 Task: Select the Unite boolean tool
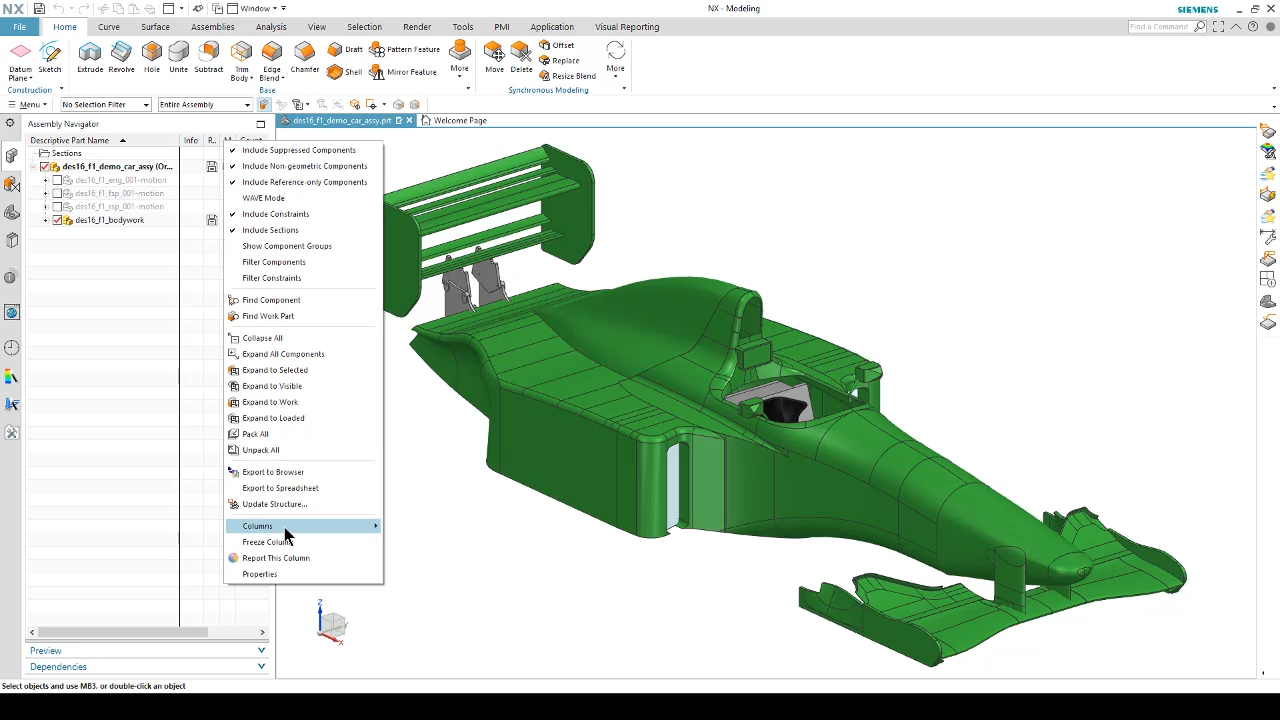click(x=178, y=55)
